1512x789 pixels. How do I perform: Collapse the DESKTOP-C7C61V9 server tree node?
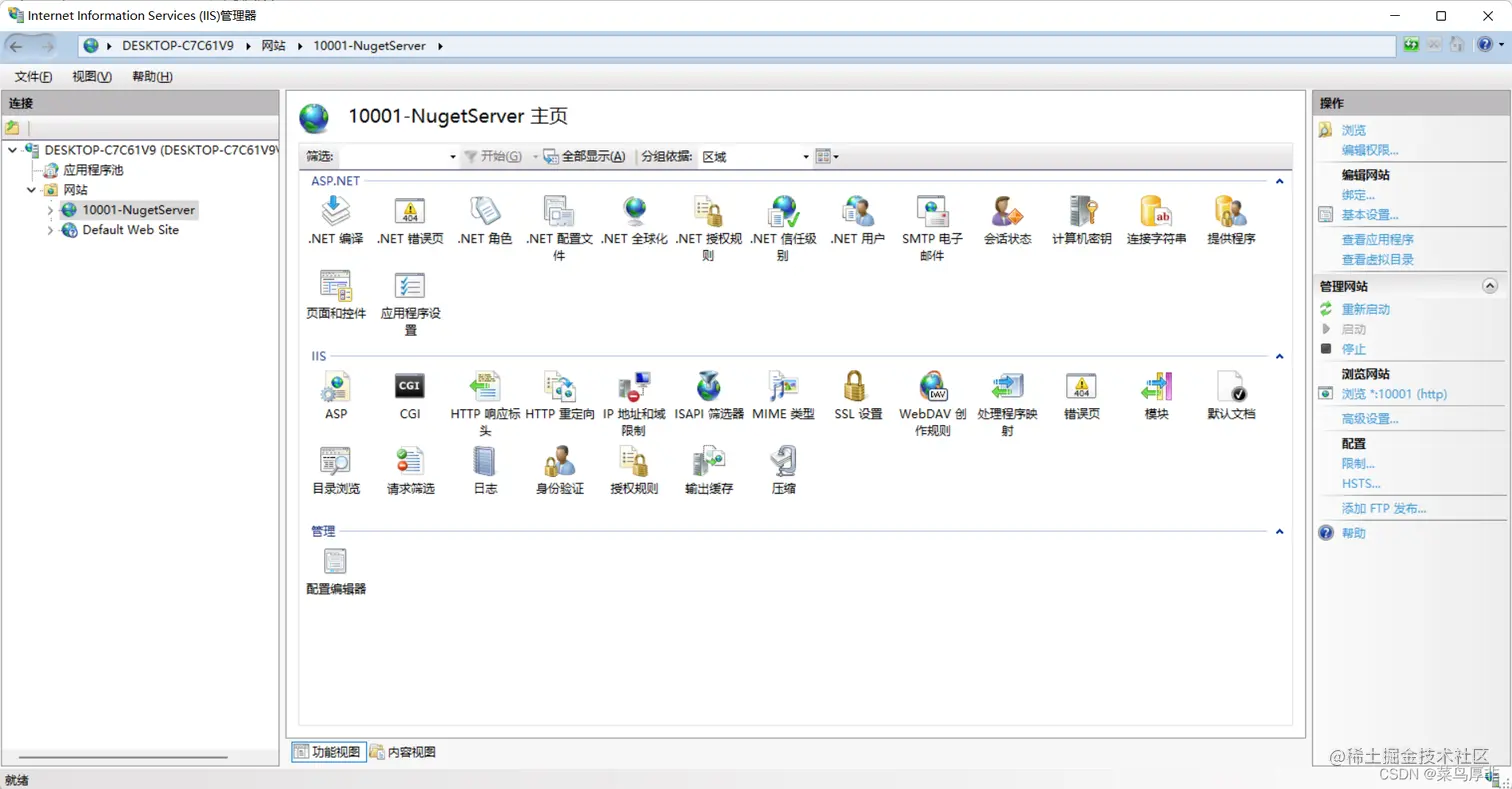(x=12, y=150)
